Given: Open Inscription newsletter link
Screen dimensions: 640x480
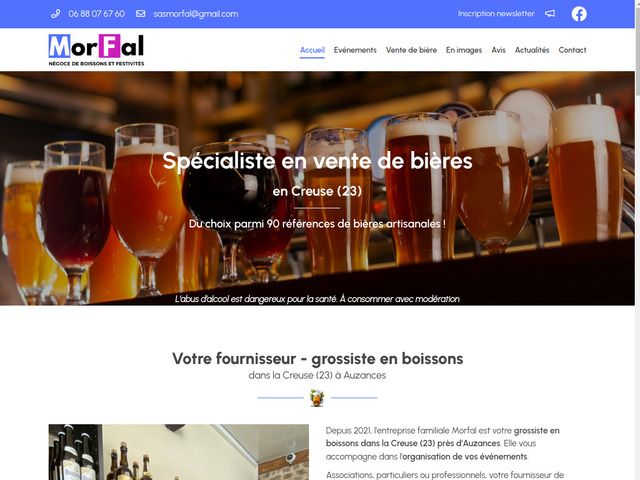Looking at the screenshot, I should pyautogui.click(x=496, y=13).
